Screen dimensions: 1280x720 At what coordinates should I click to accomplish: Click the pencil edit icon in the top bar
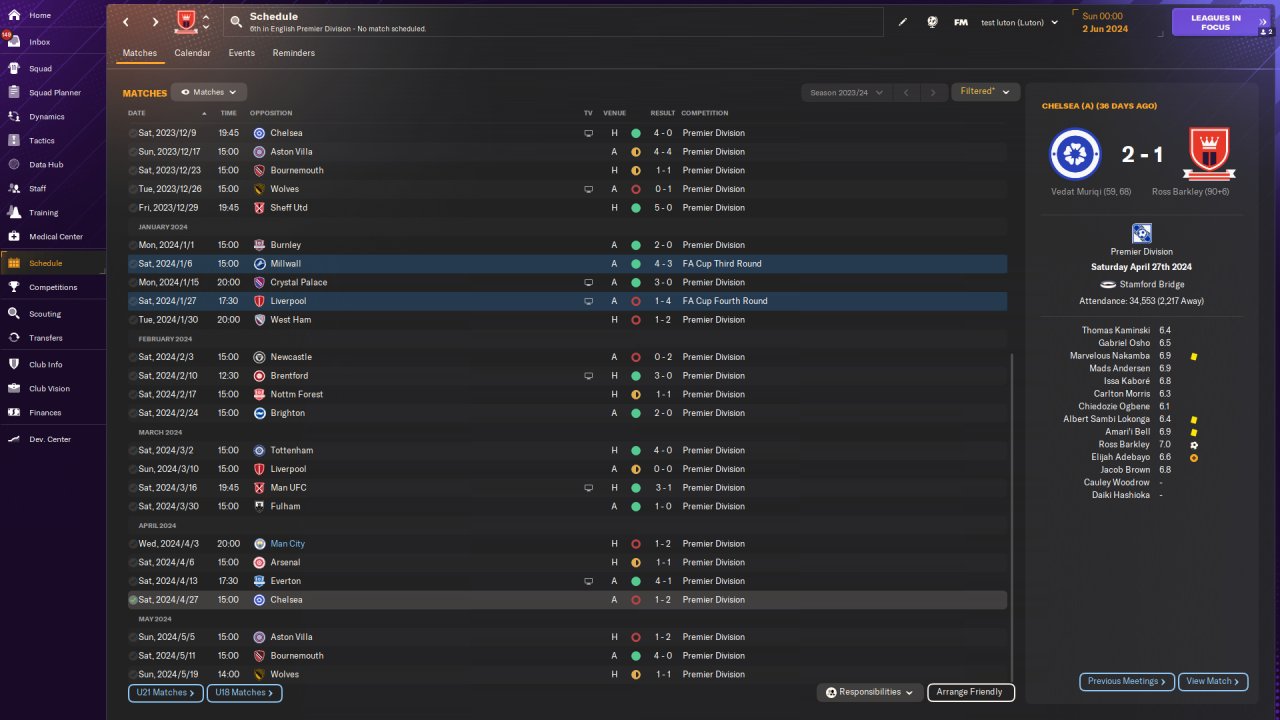[x=903, y=22]
